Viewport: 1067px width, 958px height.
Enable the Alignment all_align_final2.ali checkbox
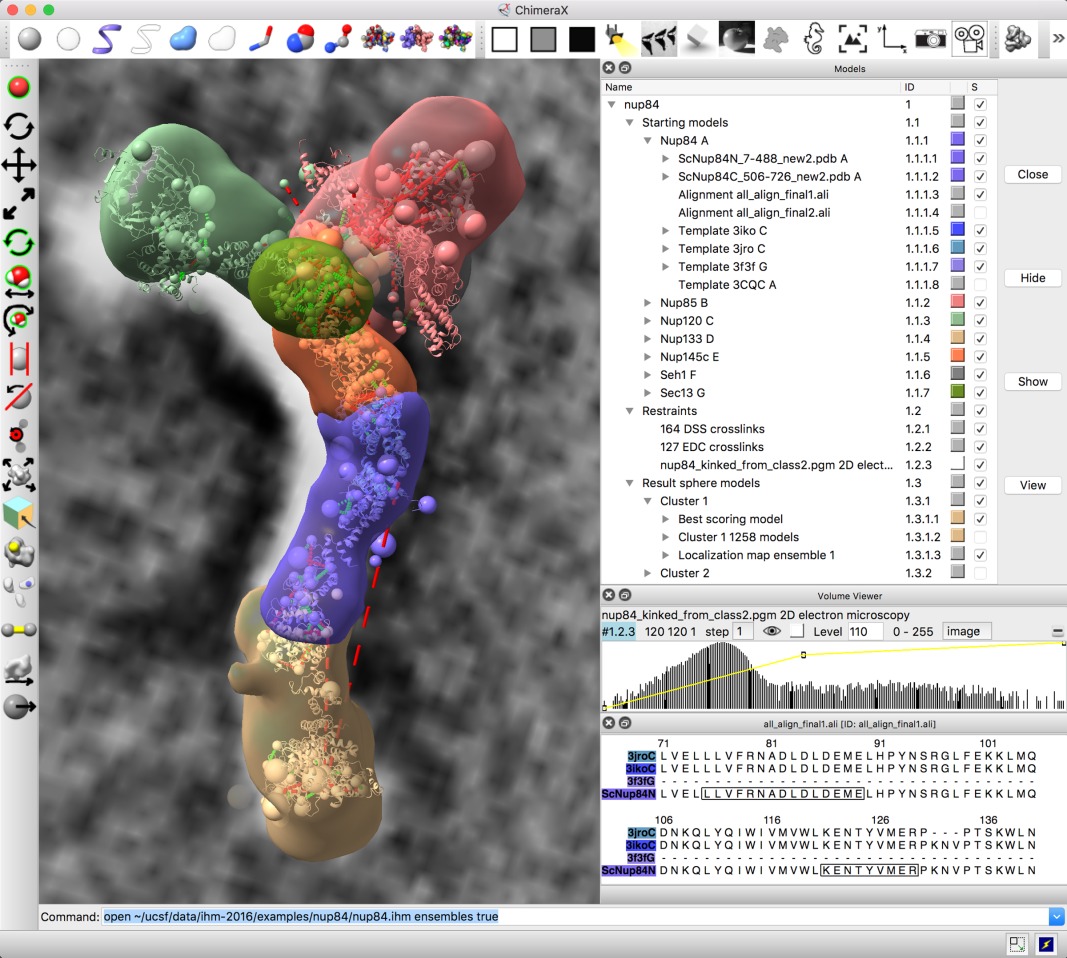point(980,212)
